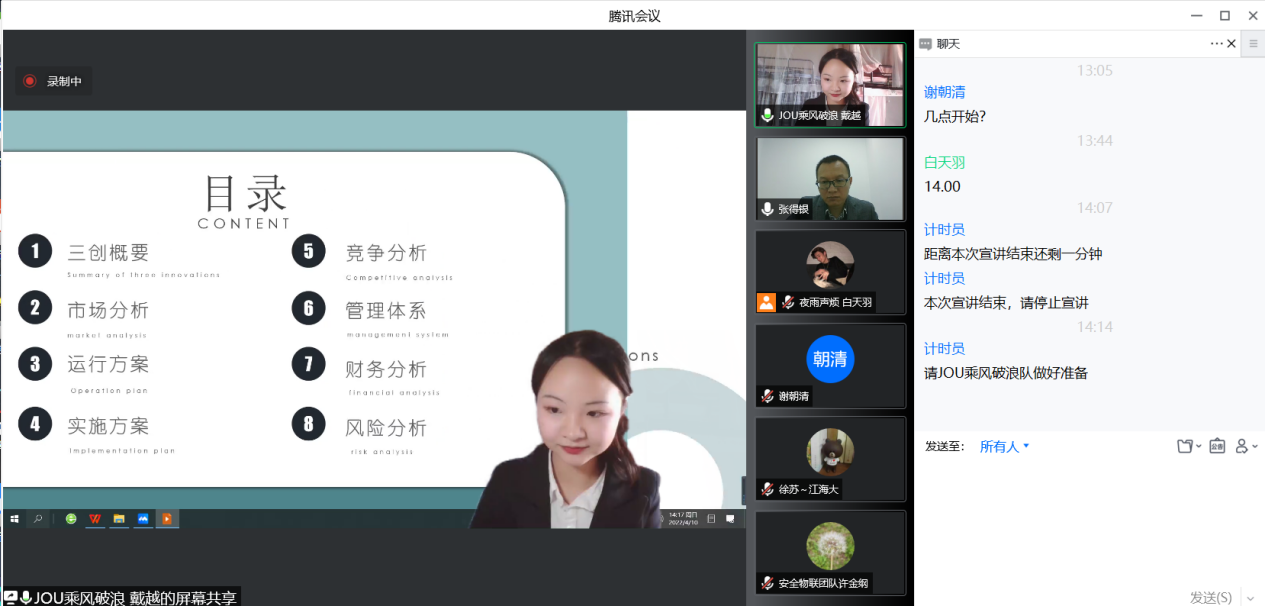Viewport: 1265px width, 606px height.
Task: Click the muted microphone icon for 徐苏~江海大
Action: 767,489
